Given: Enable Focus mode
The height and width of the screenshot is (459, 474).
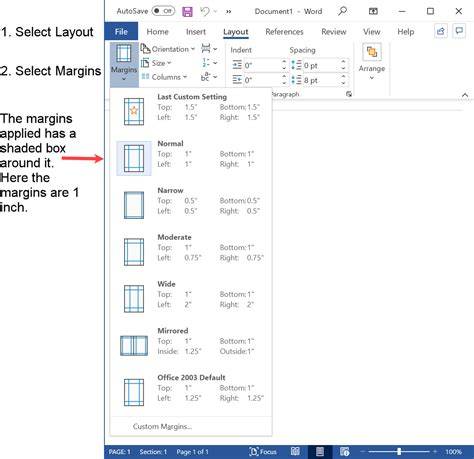Looking at the screenshot, I should click(263, 452).
